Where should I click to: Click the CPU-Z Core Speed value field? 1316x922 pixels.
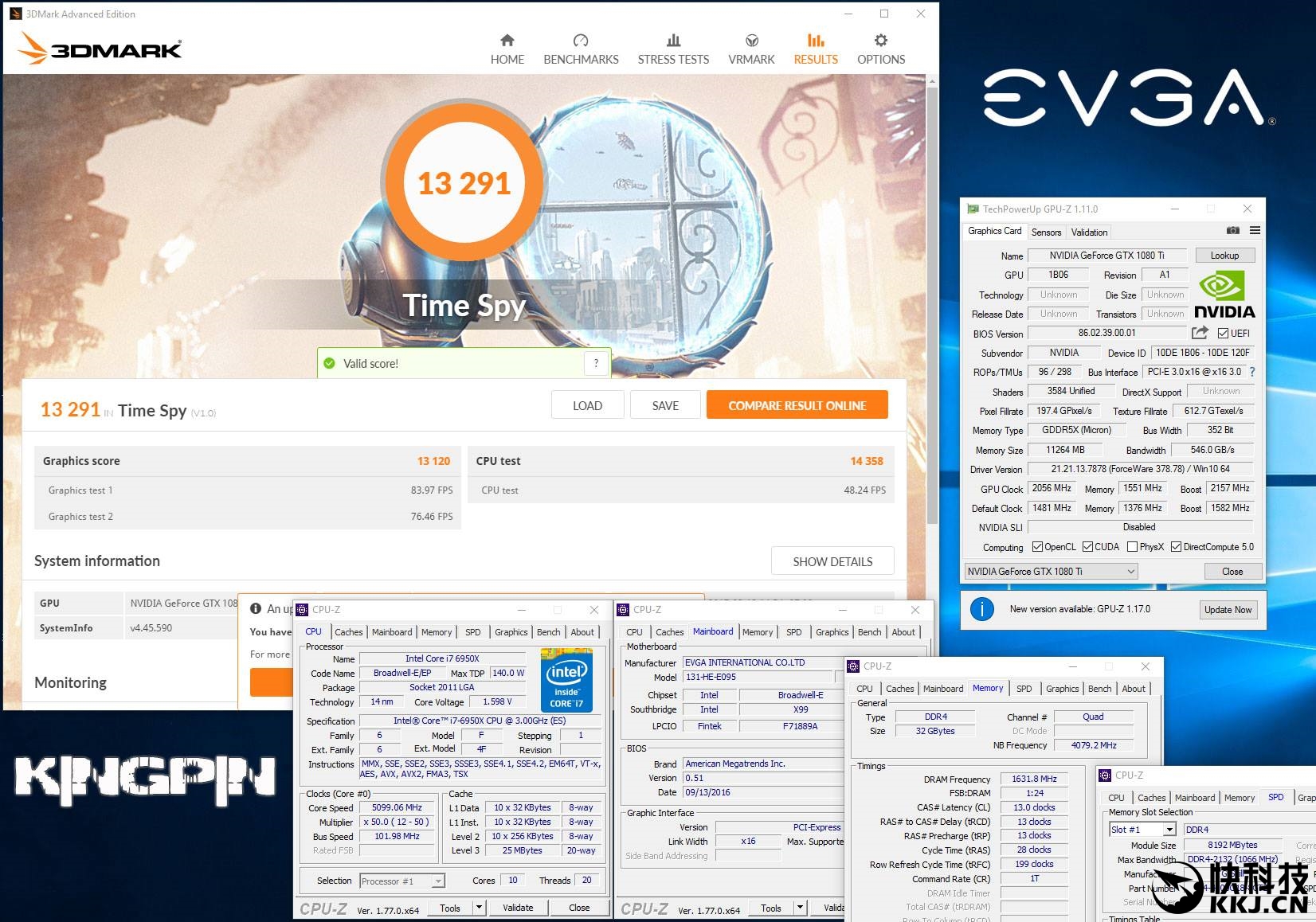pyautogui.click(x=397, y=807)
